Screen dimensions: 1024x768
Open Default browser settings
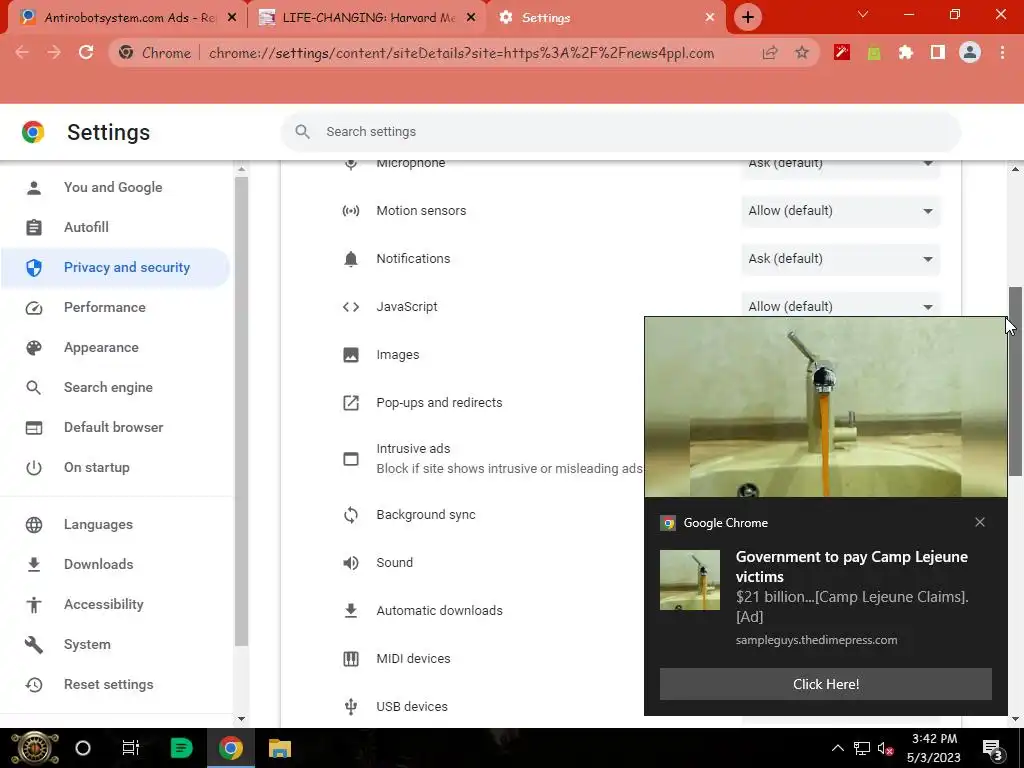[x=116, y=427]
